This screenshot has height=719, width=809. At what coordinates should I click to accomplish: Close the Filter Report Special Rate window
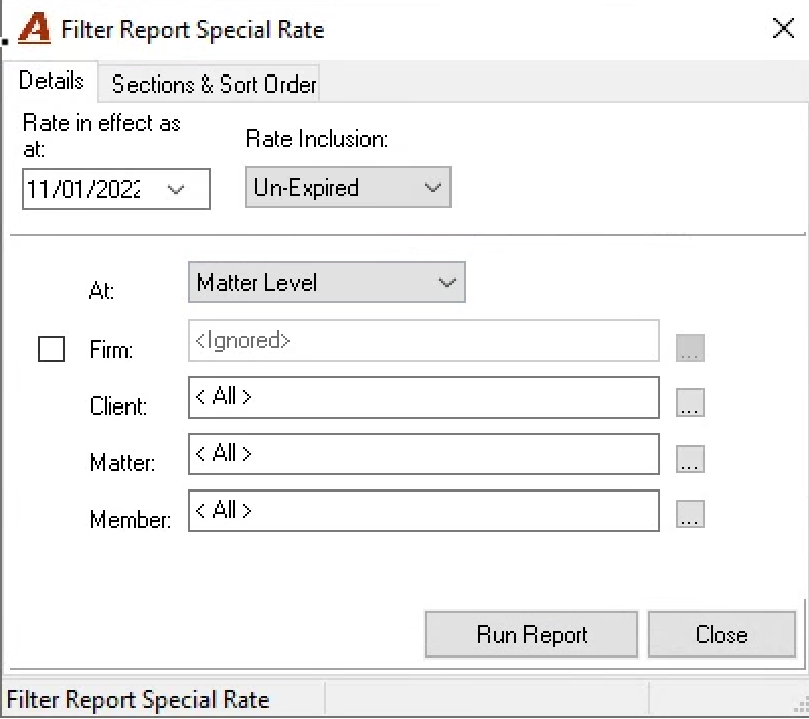click(783, 28)
